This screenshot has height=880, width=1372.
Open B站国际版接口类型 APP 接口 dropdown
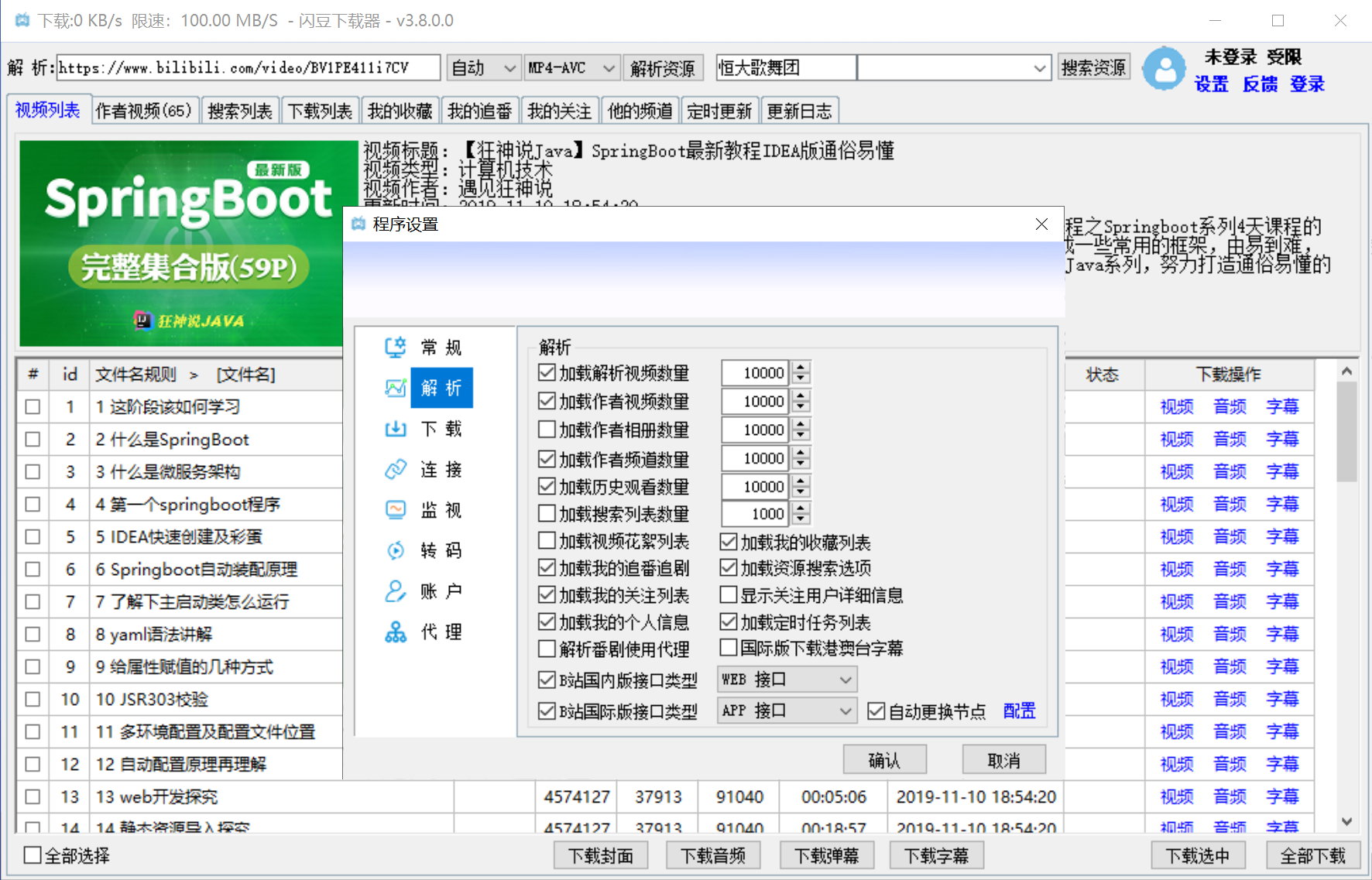coord(787,711)
